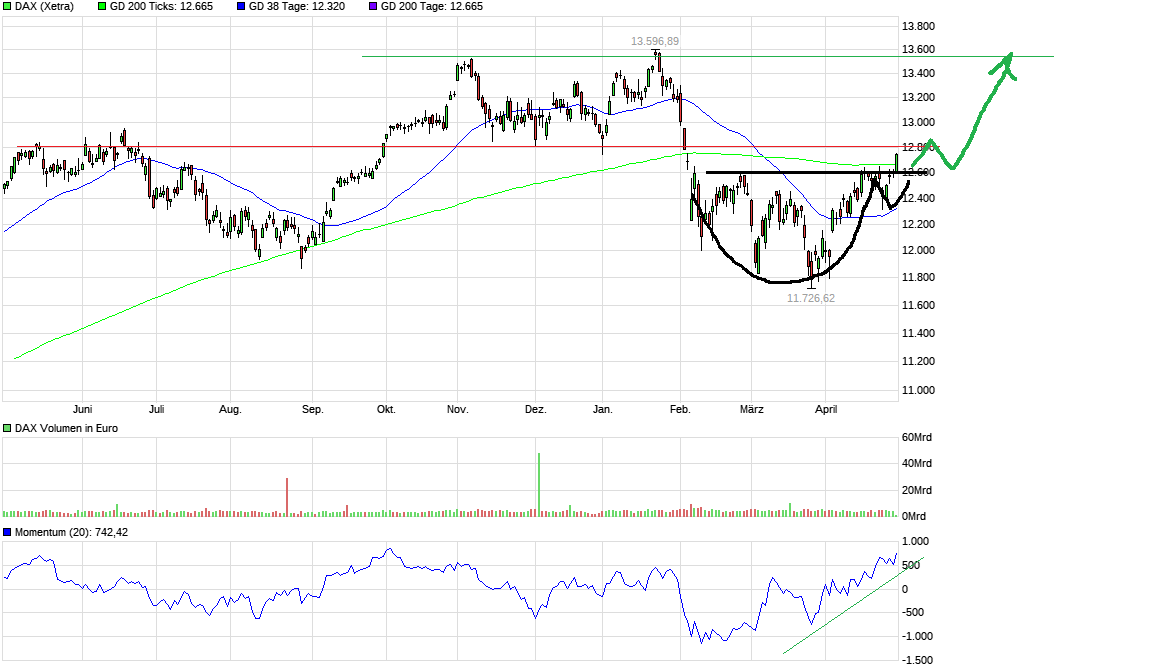The width and height of the screenshot is (1151, 670).
Task: Click the 13.000 price axis label
Action: coord(918,123)
